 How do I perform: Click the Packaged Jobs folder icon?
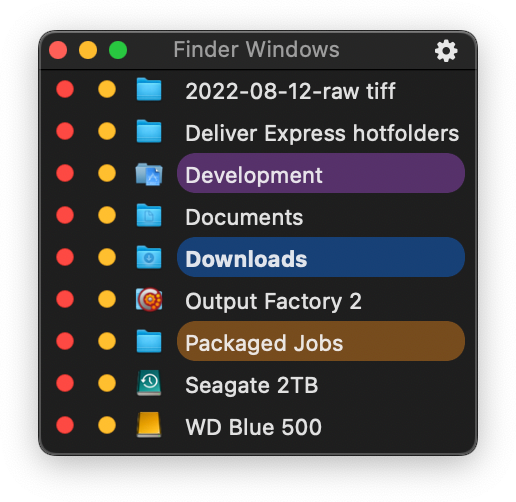point(149,341)
